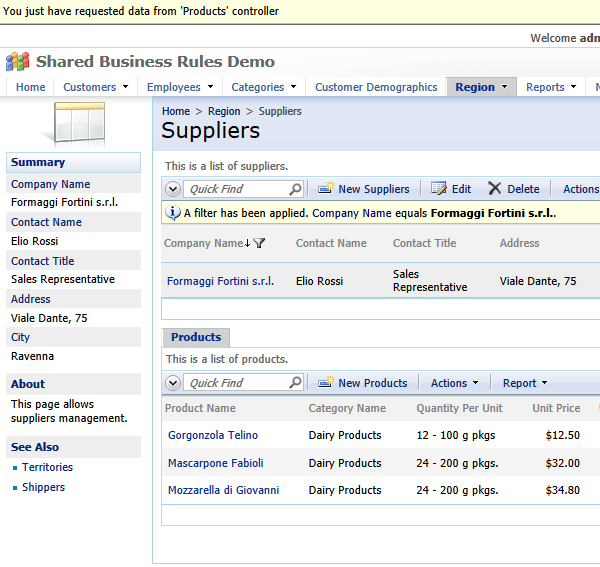Click the $34.80 unit price cell

(562, 490)
